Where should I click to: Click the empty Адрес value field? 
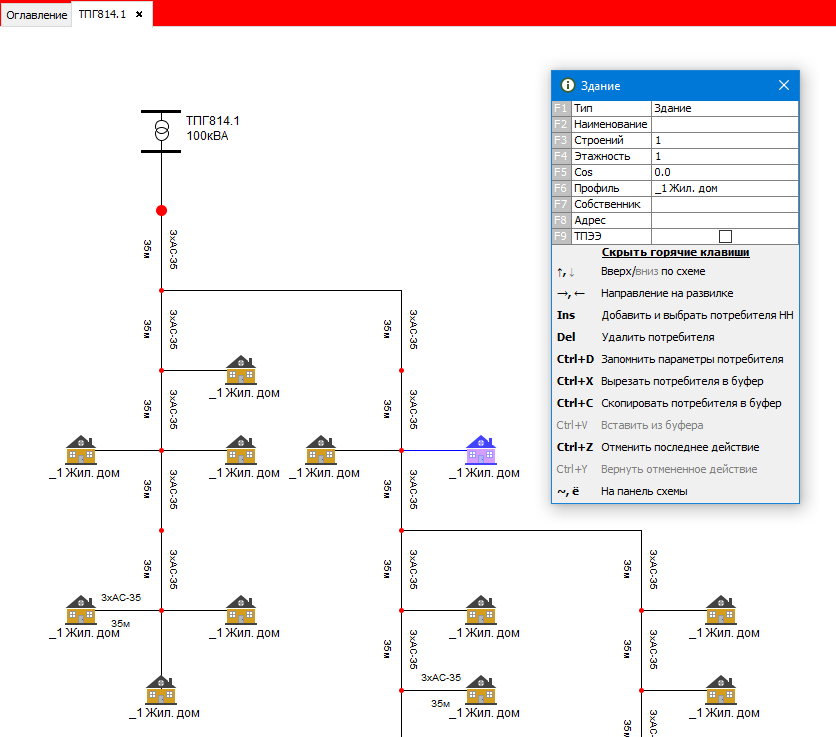(725, 220)
